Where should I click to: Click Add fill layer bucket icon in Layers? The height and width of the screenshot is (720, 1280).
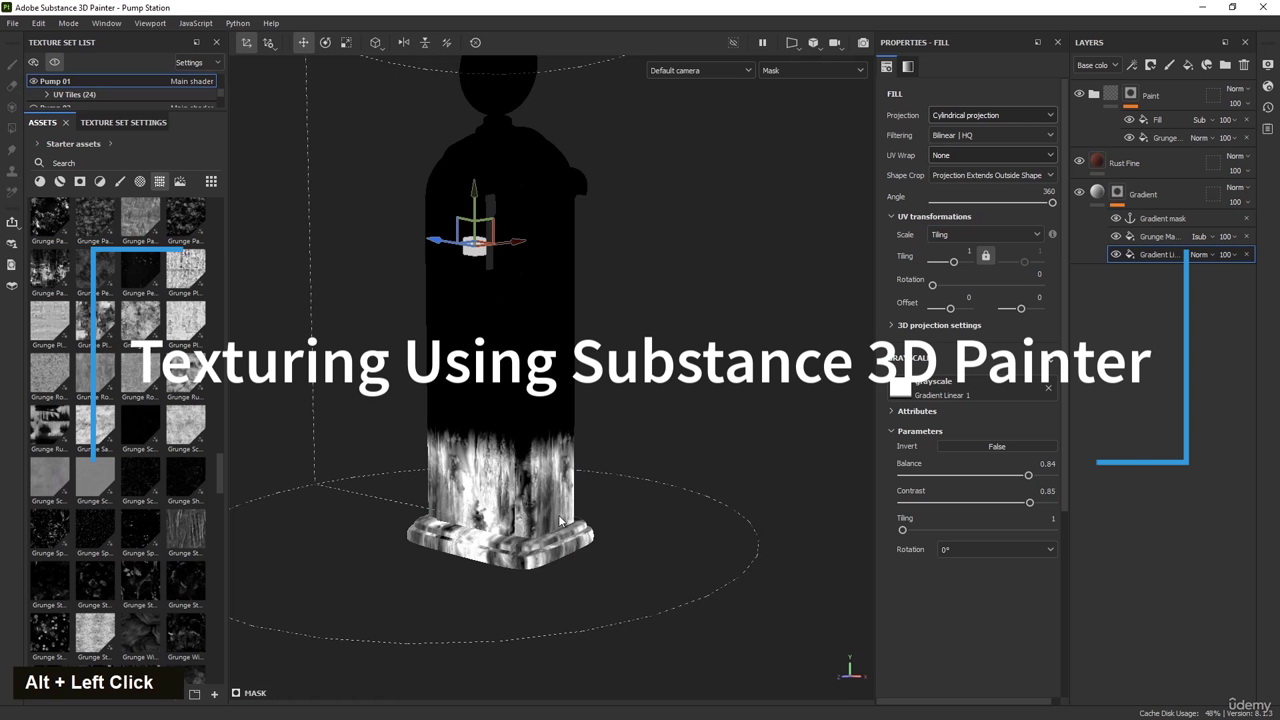(x=1188, y=65)
